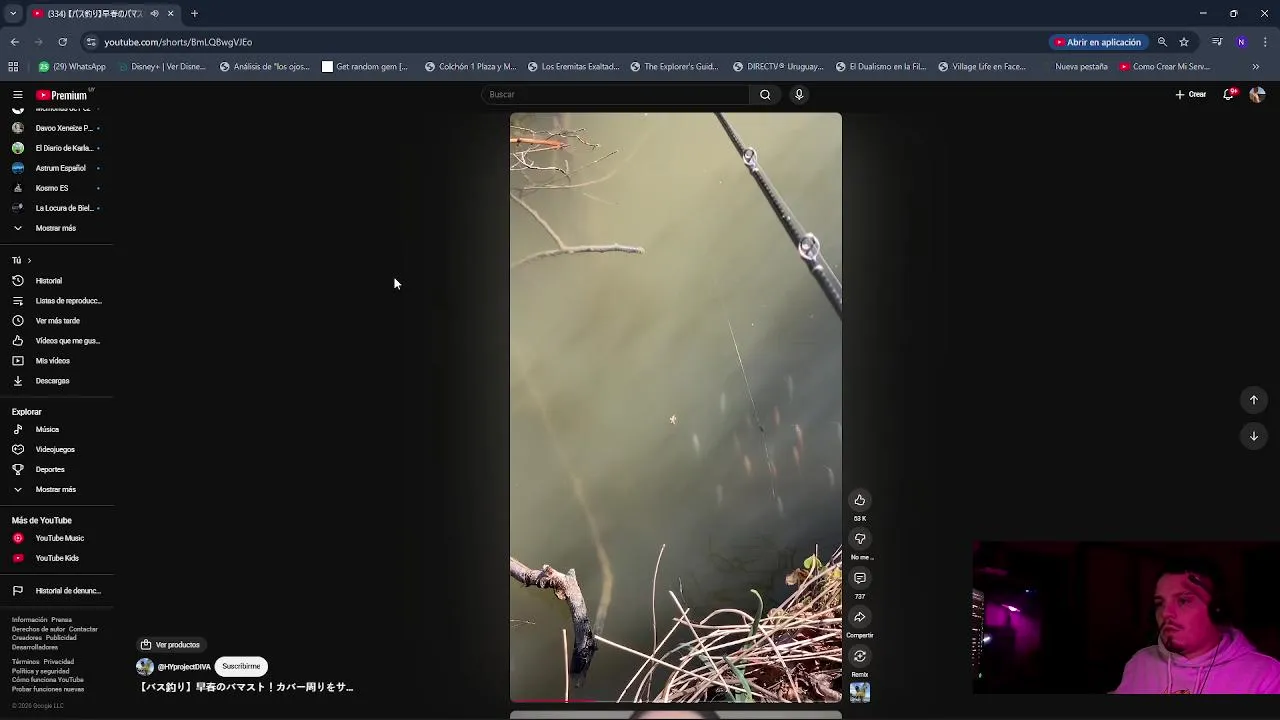Open a new browser tab
Image resolution: width=1280 pixels, height=720 pixels.
(194, 14)
